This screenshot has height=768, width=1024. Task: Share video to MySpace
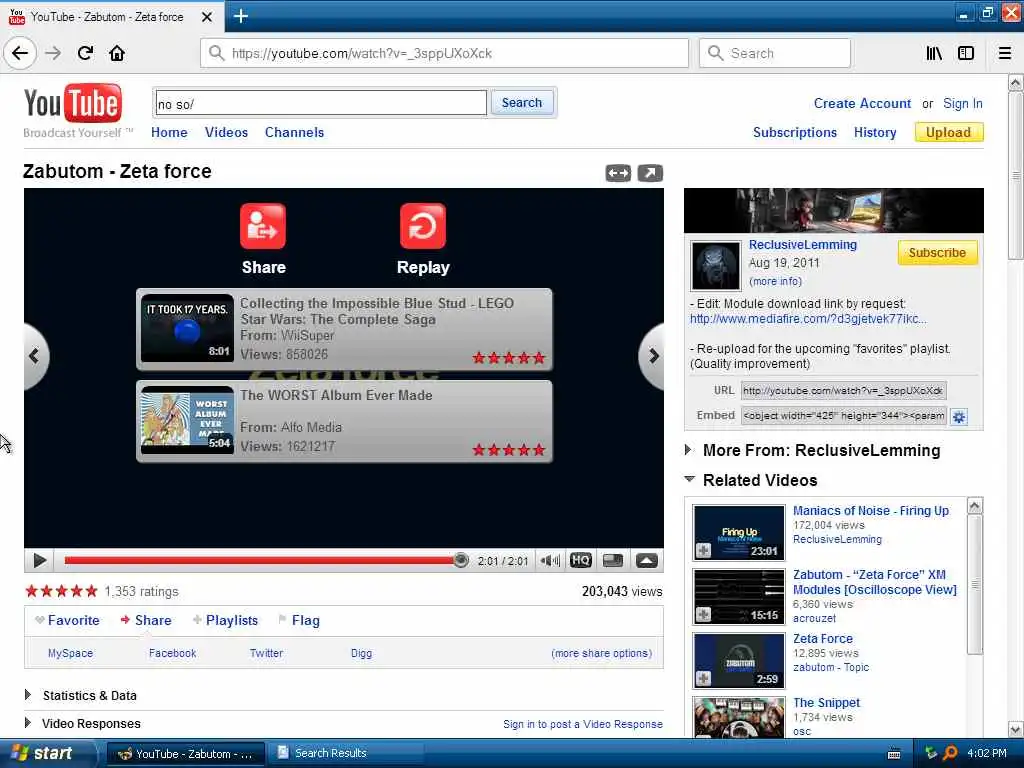pos(71,653)
